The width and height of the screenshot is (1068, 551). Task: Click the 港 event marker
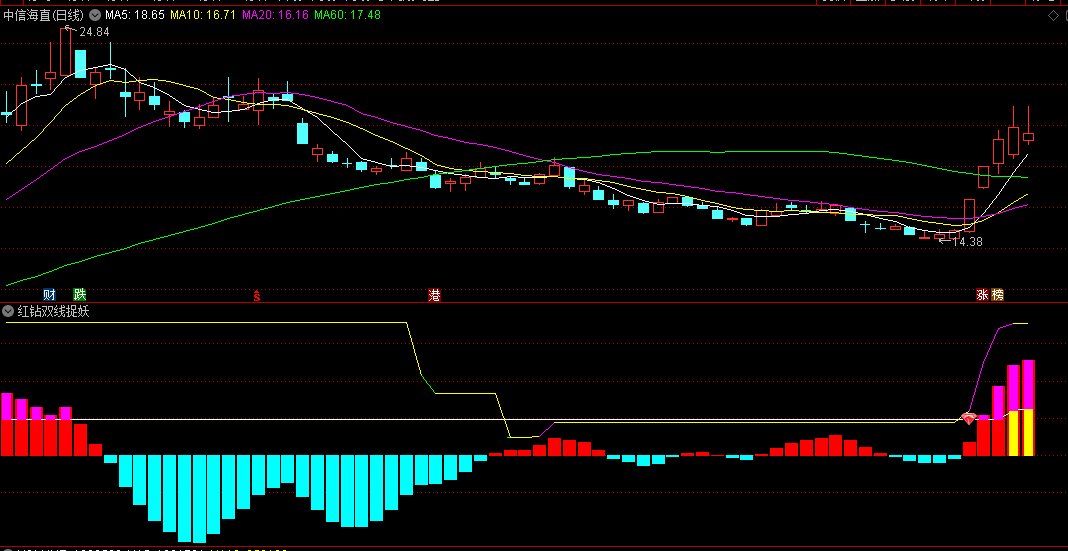point(434,295)
